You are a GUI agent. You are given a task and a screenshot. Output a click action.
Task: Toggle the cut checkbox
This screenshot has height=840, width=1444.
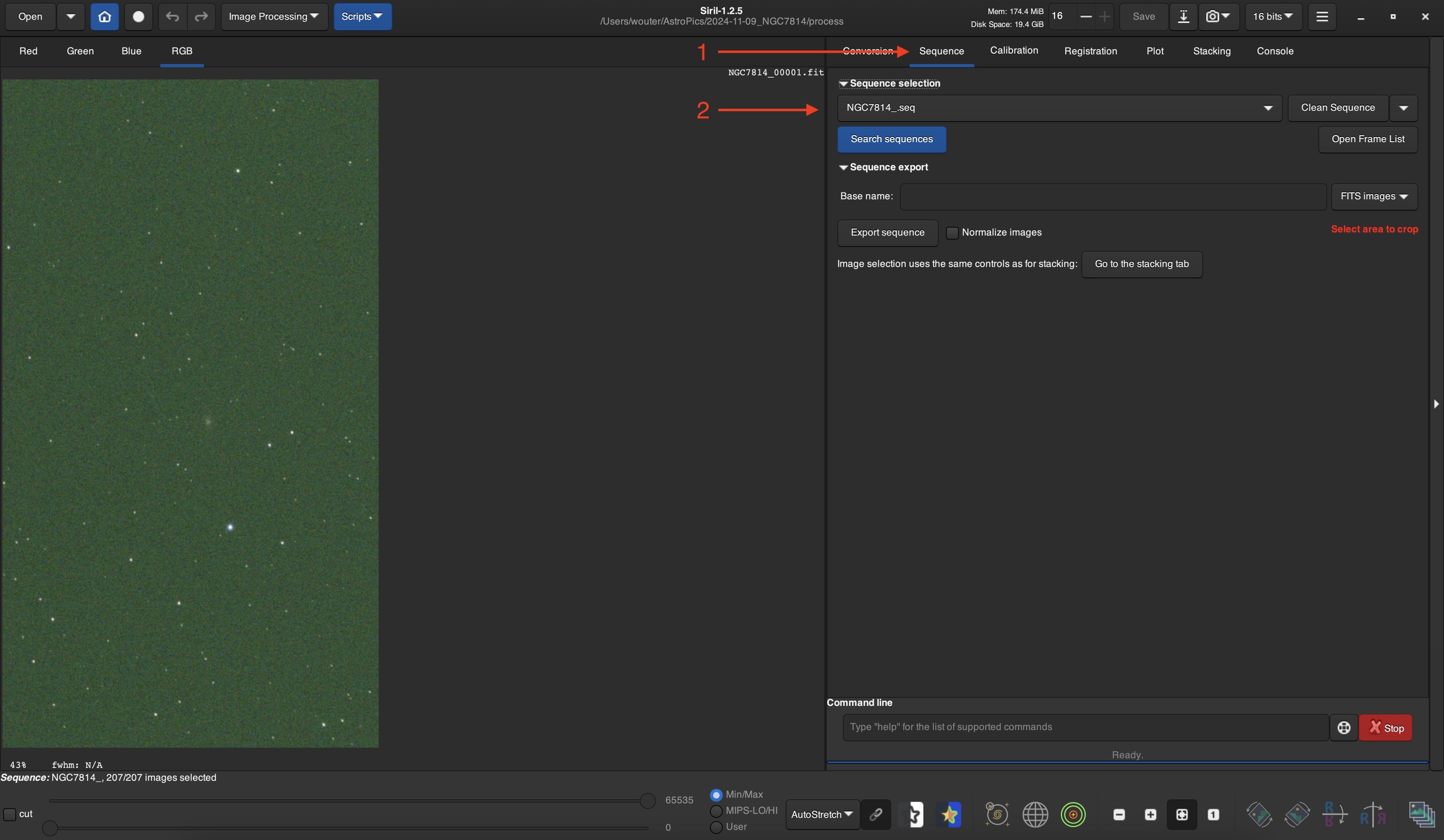point(10,814)
